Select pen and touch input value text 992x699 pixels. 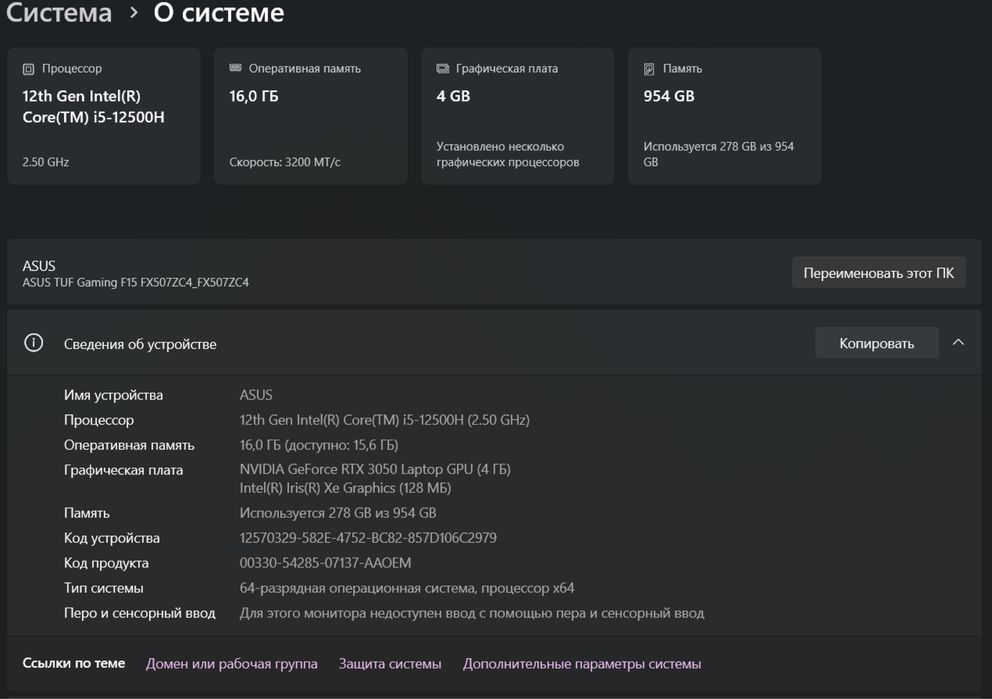pos(472,613)
